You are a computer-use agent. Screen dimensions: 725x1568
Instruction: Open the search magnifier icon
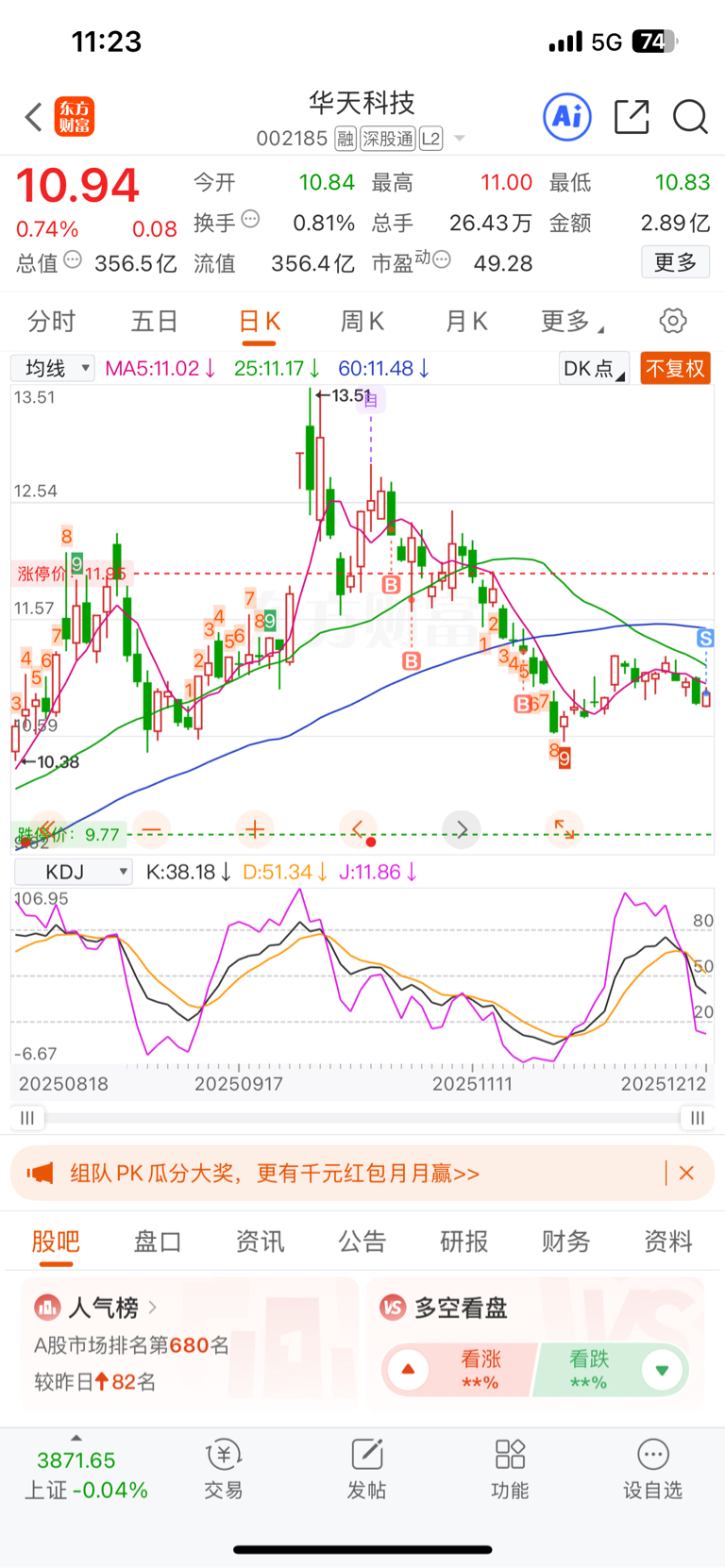690,117
